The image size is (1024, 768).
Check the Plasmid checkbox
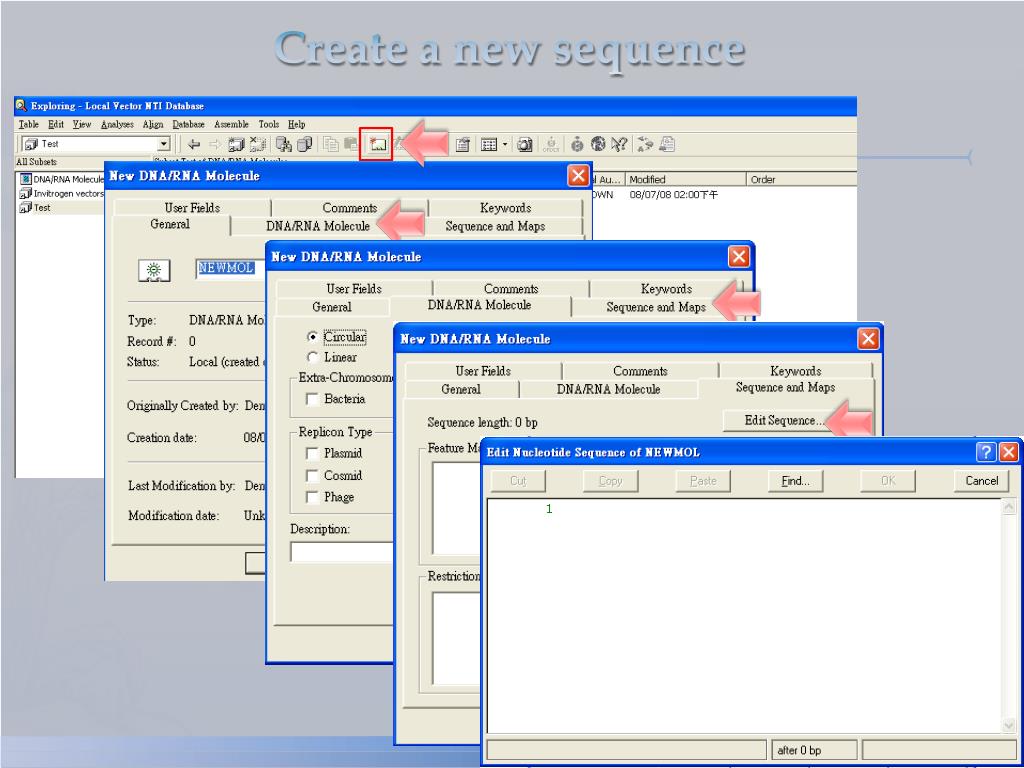tap(312, 453)
